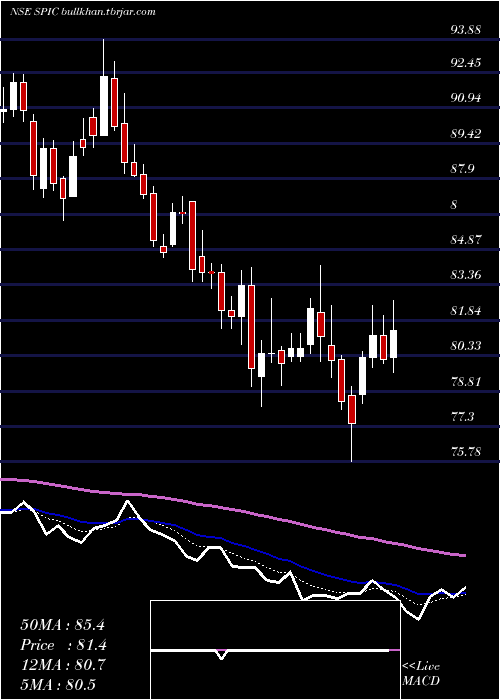The image size is (500, 700).
Task: Select the 89.42 price axis label
Action: click(x=466, y=133)
